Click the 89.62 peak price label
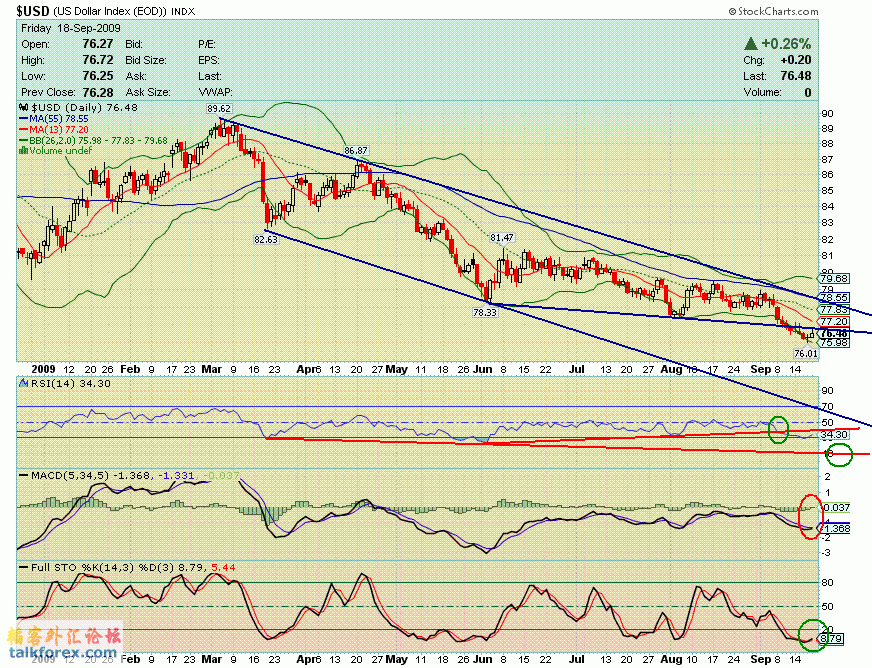Viewport: 872px width, 668px height. [x=219, y=108]
